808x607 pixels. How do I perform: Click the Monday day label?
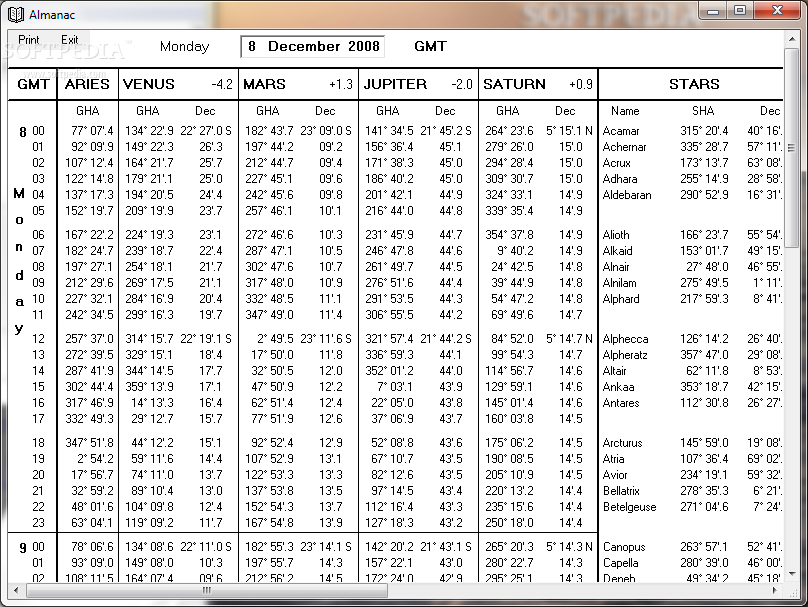click(x=184, y=46)
